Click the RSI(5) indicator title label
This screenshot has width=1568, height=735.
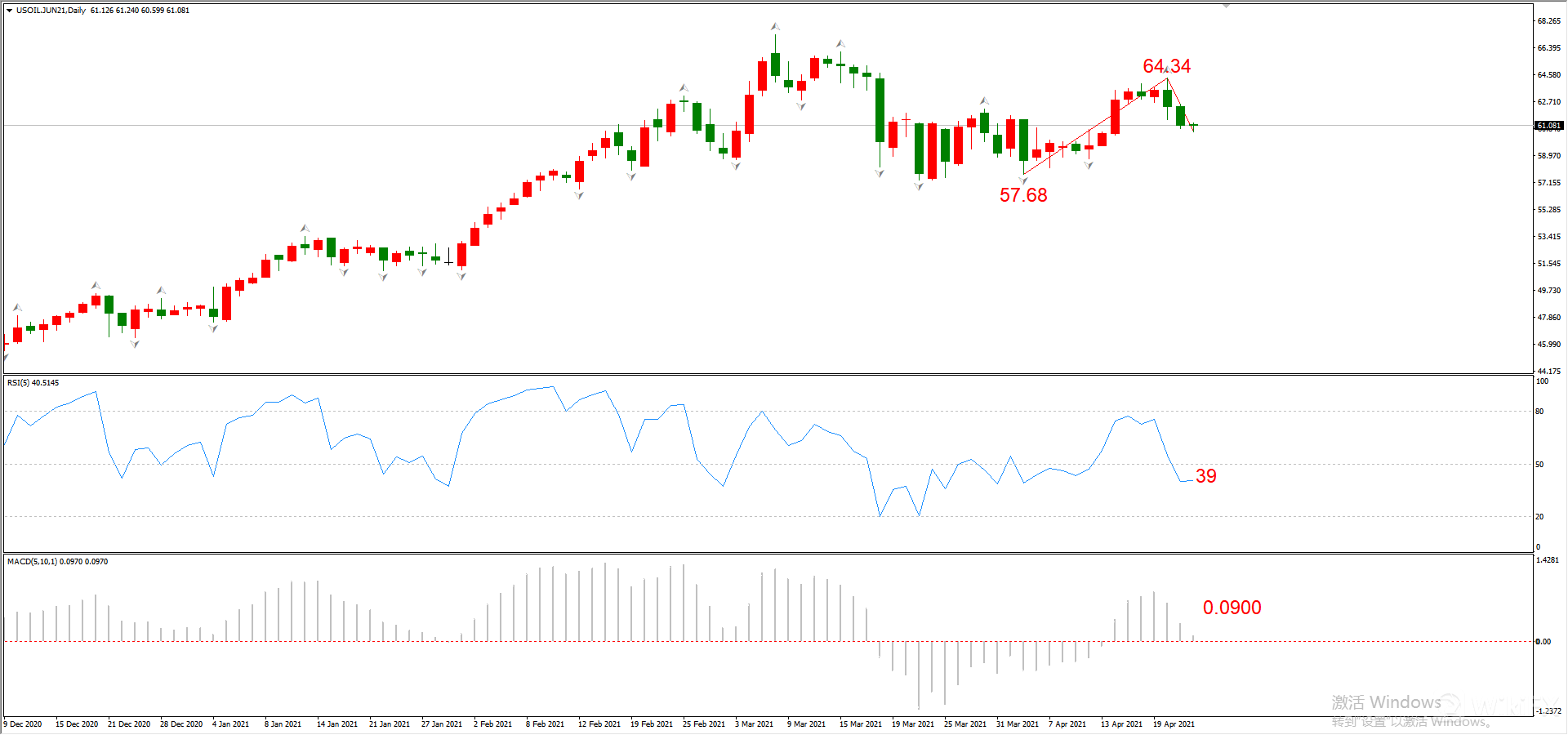coord(33,383)
